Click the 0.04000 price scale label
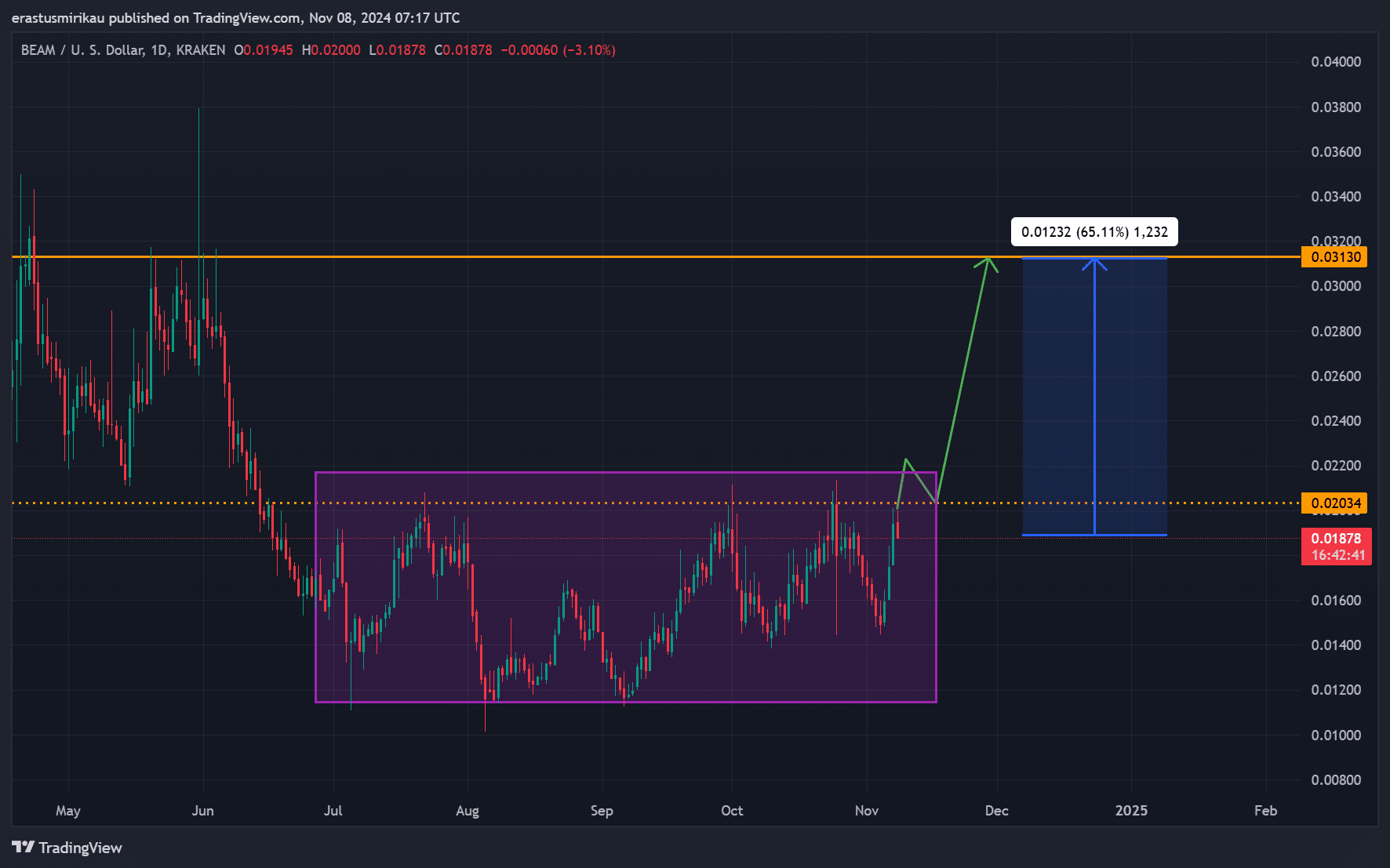 1336,62
